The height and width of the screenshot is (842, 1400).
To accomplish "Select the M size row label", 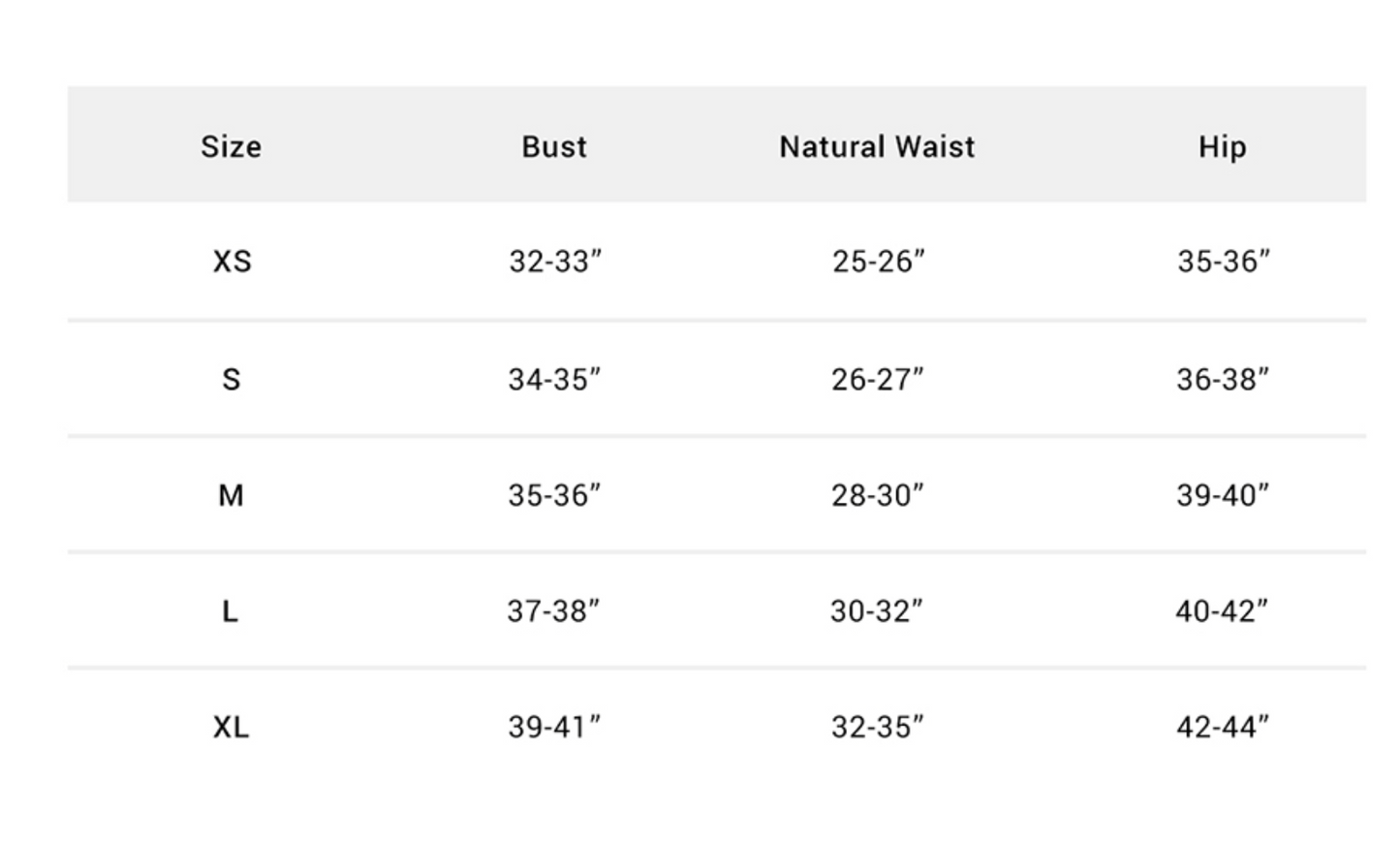I will point(231,495).
